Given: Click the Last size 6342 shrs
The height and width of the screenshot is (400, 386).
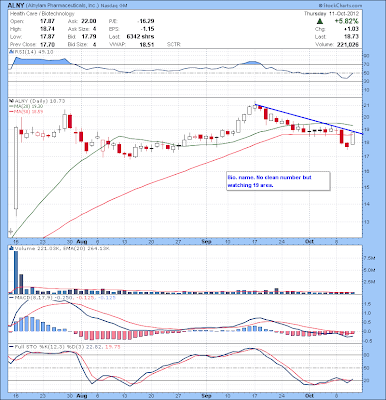Looking at the screenshot, I should coord(141,37).
